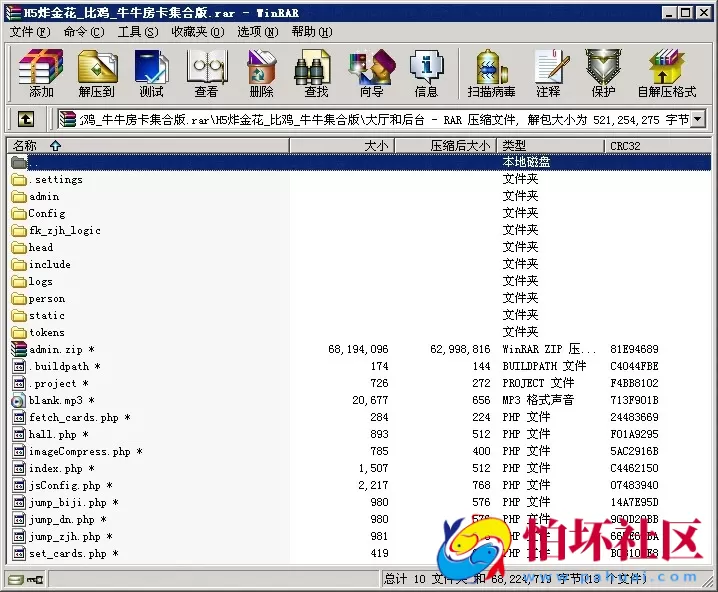Click the size value 68,194,096
This screenshot has width=718, height=592.
point(358,349)
